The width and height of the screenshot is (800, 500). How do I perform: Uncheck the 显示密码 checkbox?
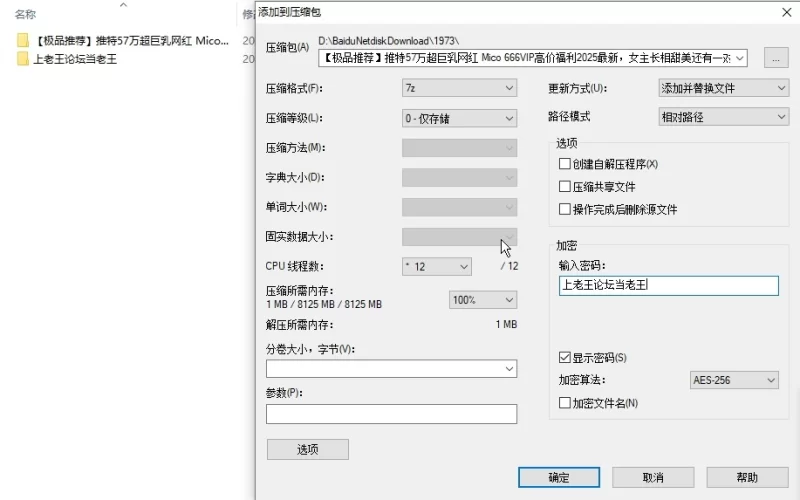[564, 357]
